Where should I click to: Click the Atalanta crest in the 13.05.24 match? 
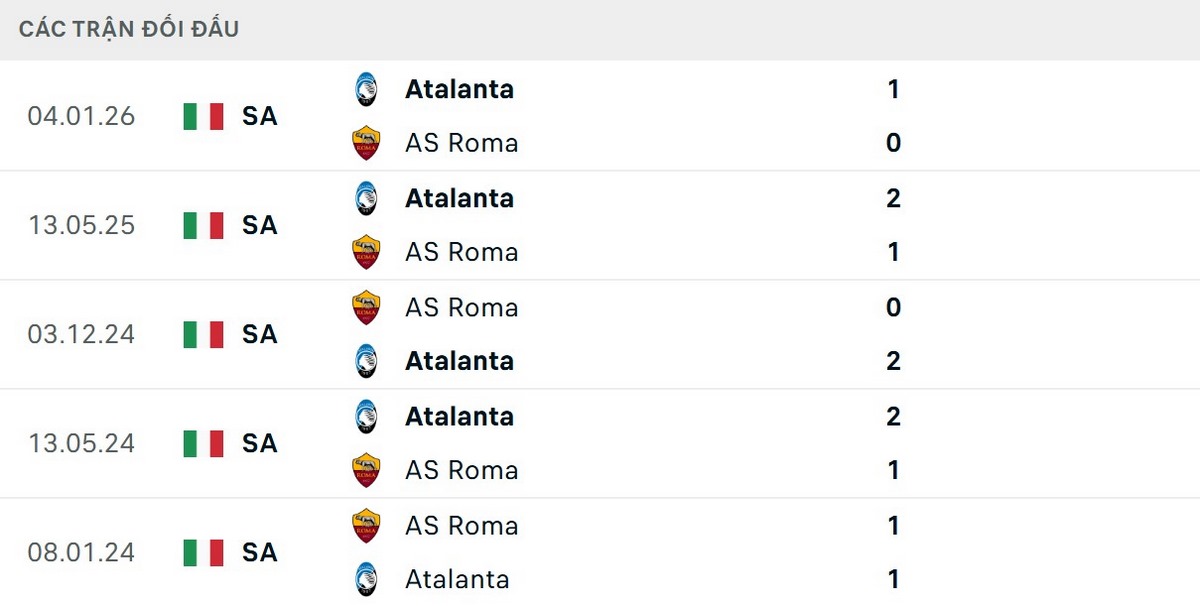[368, 416]
